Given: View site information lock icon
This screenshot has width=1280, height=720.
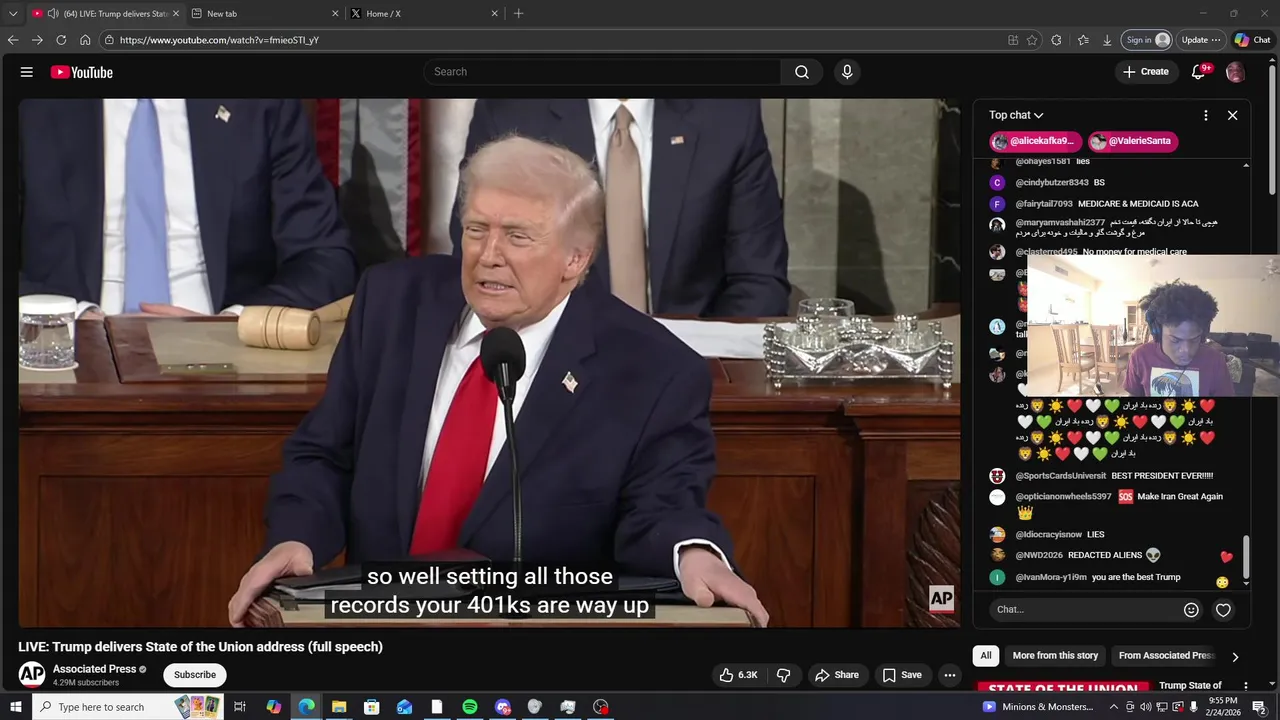Looking at the screenshot, I should point(109,40).
